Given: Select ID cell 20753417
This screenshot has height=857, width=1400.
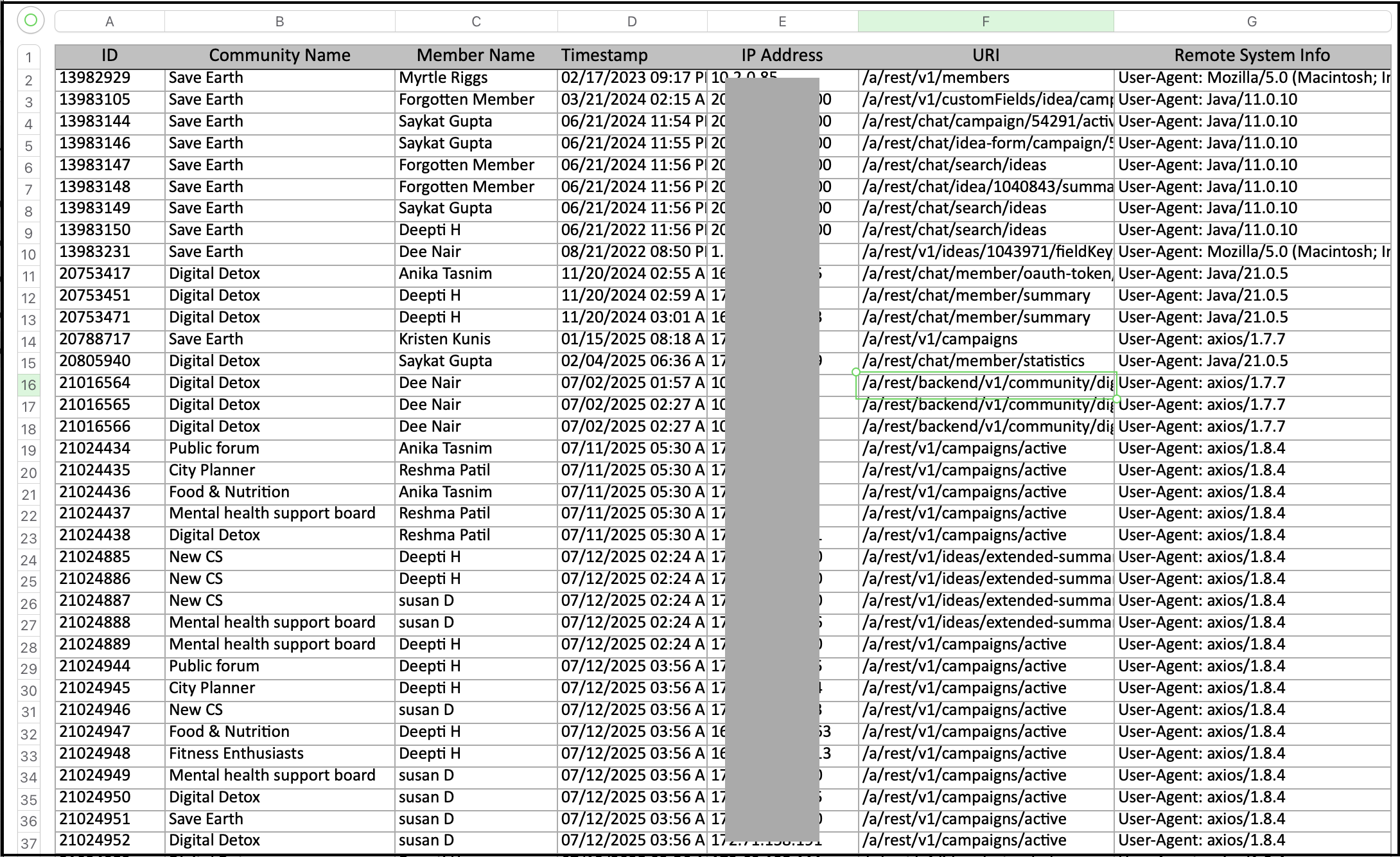Looking at the screenshot, I should 110,274.
